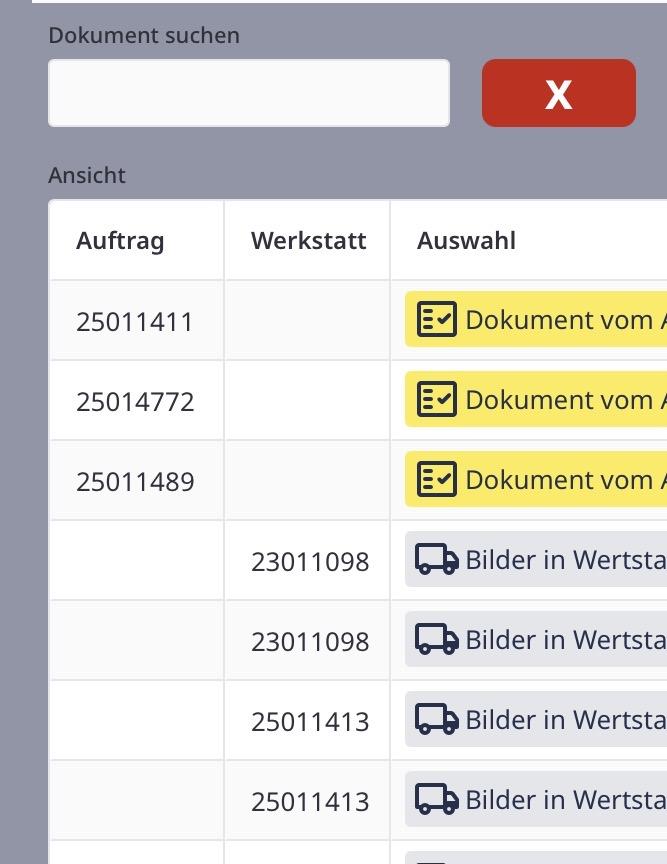Click the red X clear button
Image resolution: width=667 pixels, height=864 pixels.
click(558, 93)
